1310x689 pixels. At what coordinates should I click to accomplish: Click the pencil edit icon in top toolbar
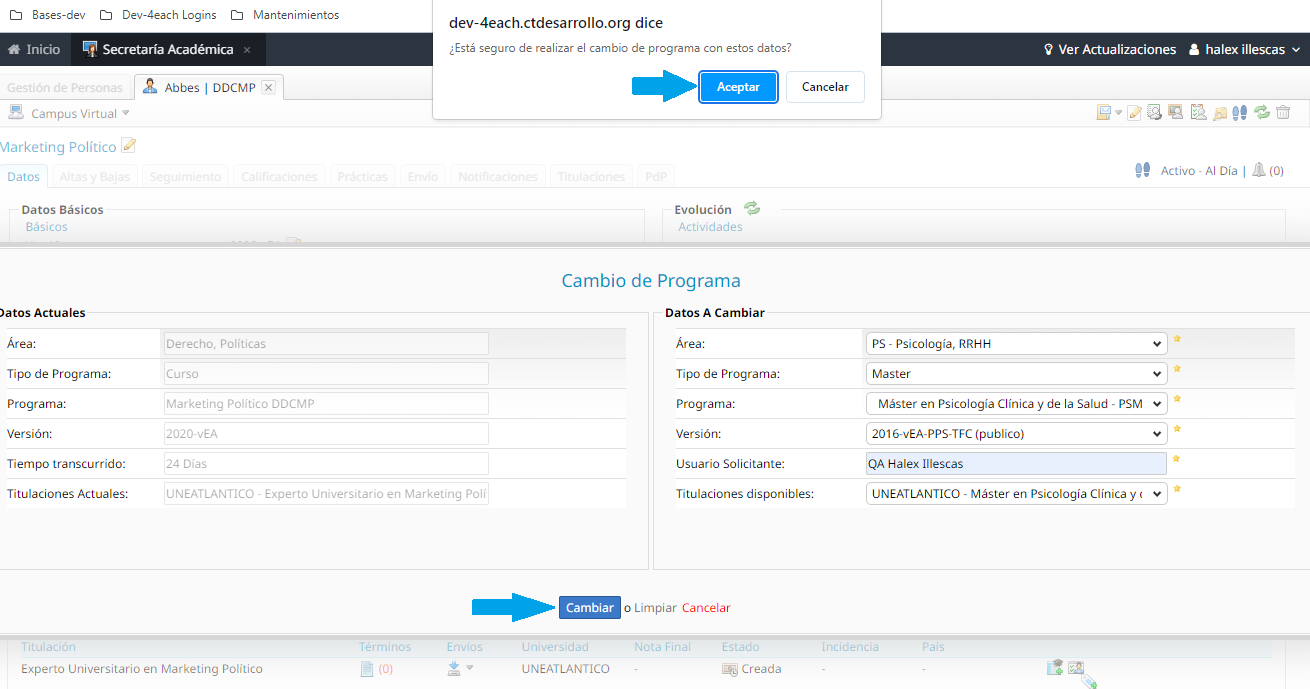tap(1134, 113)
